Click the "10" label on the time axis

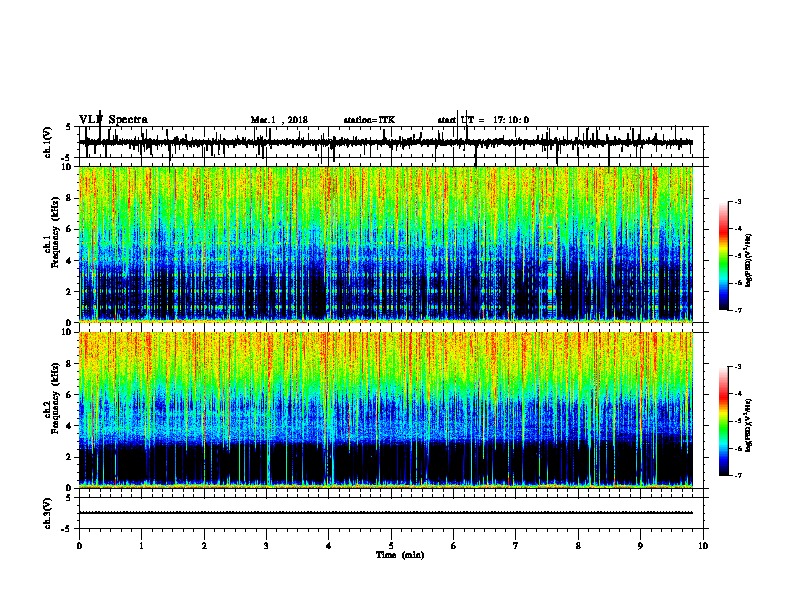click(703, 546)
